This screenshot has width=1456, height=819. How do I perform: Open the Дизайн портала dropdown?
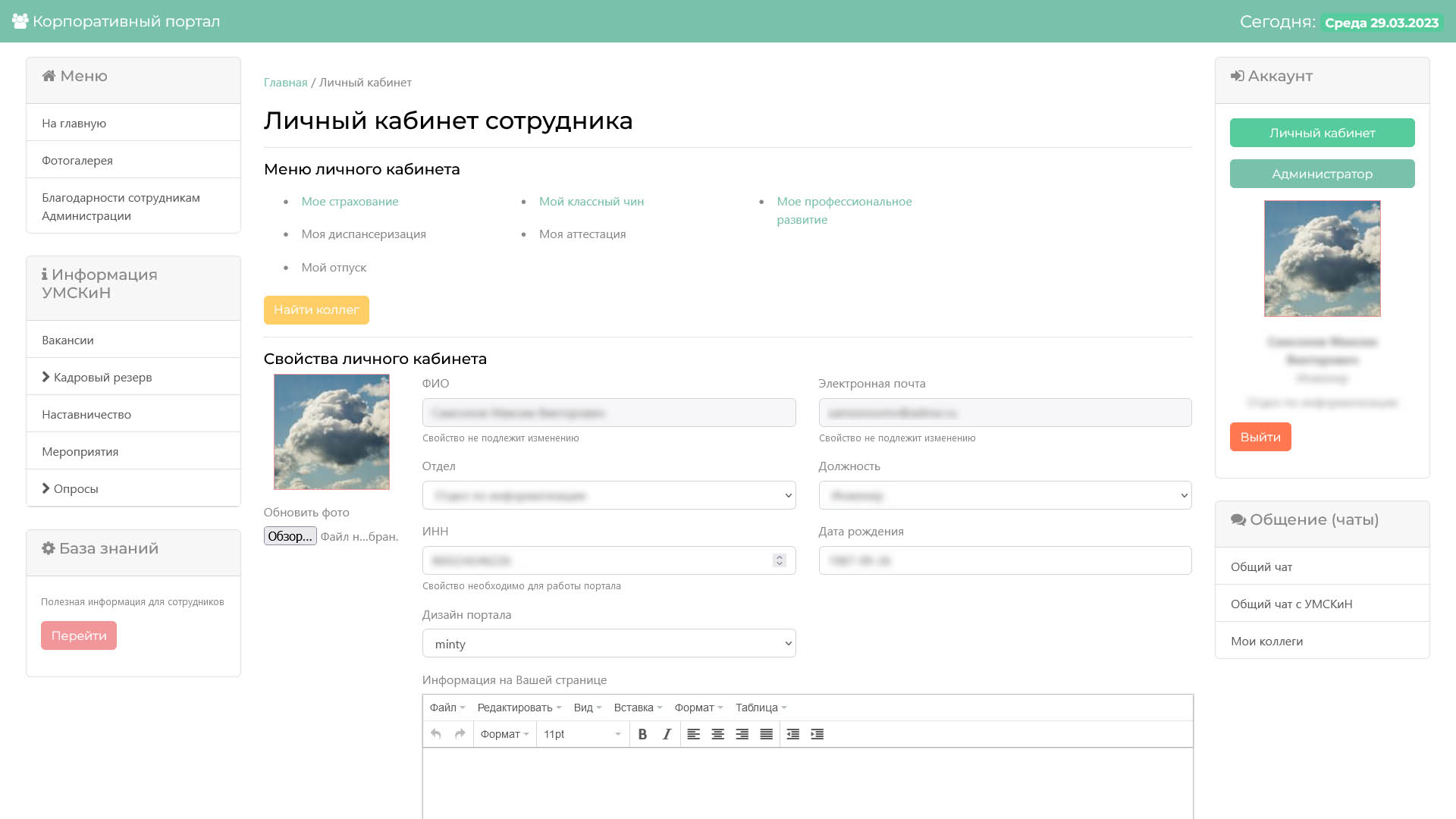608,644
